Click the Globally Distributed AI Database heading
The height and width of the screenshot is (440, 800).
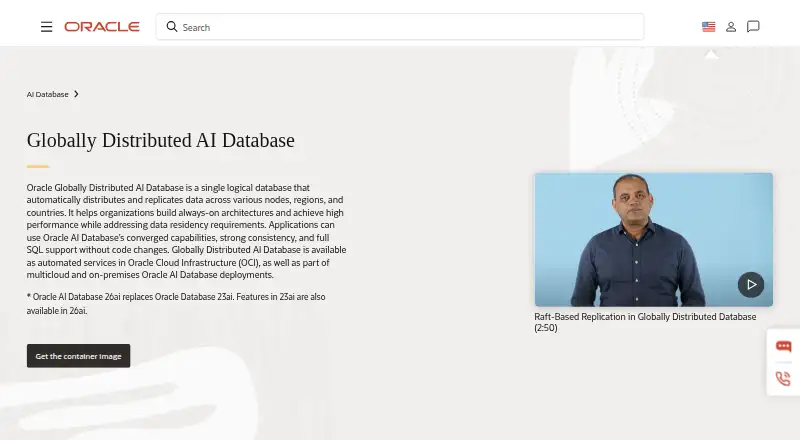pyautogui.click(x=161, y=140)
